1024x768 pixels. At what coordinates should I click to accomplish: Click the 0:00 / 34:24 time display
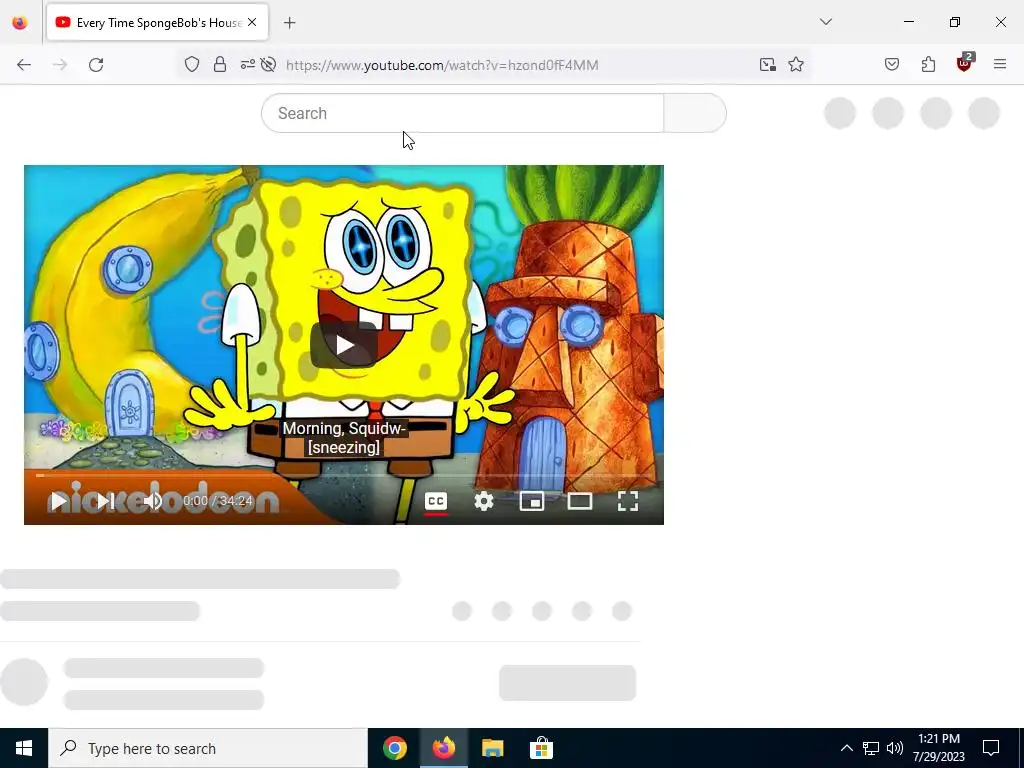[x=217, y=501]
